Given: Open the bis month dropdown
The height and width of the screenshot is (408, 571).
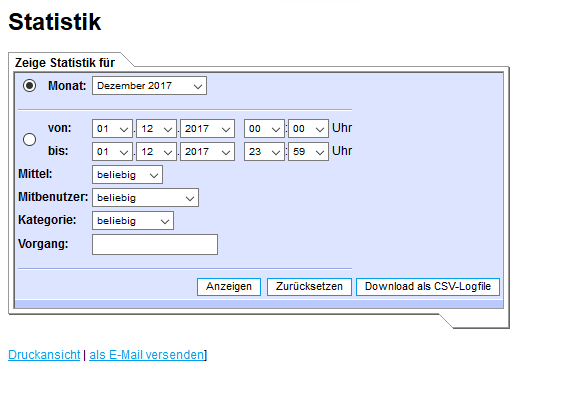Looking at the screenshot, I should (156, 152).
